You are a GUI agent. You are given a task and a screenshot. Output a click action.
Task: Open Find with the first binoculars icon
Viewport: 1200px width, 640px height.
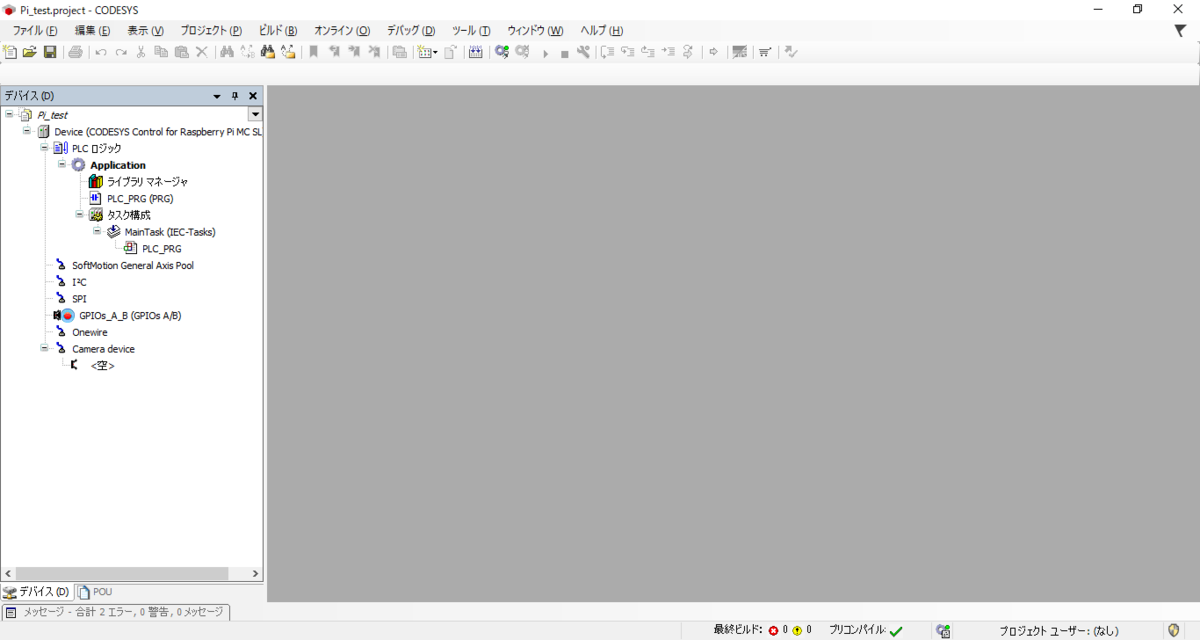point(227,52)
